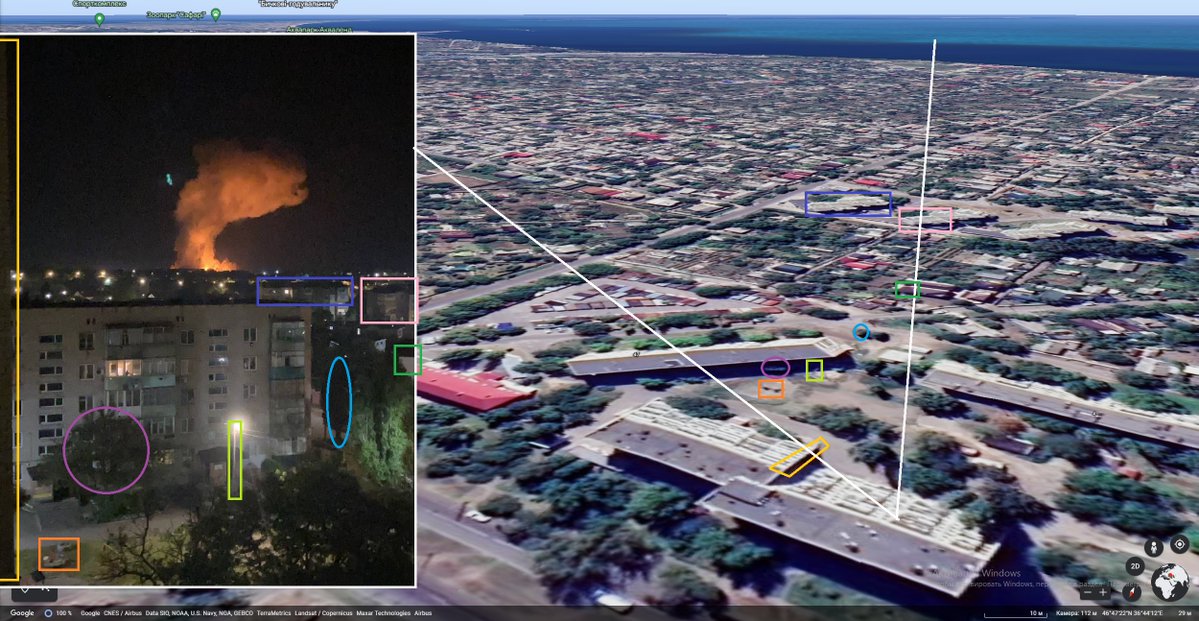Click the green Спорткомплекс place marker
Image resolution: width=1199 pixels, height=621 pixels.
click(x=99, y=18)
